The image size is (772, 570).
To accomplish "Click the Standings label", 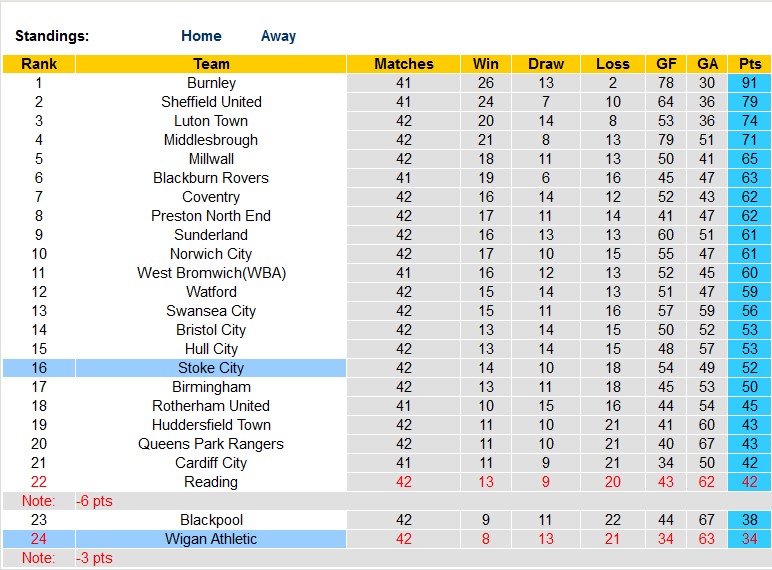I will click(x=52, y=36).
